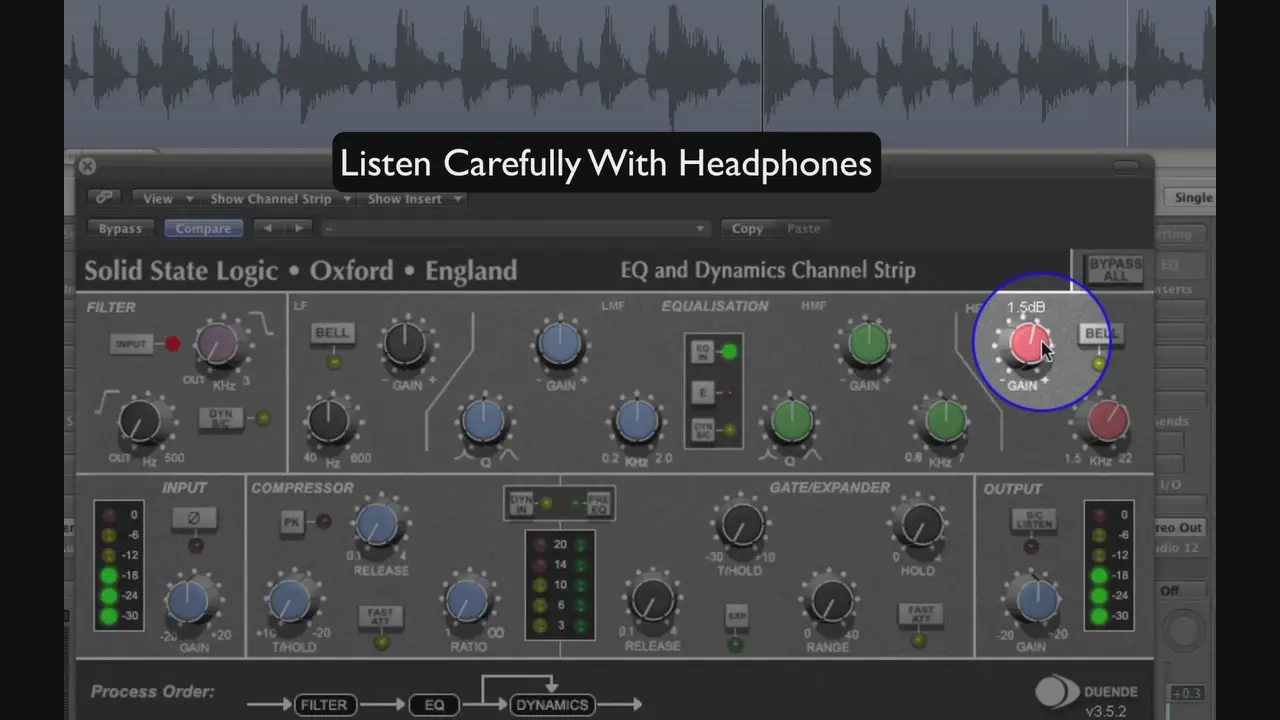Image resolution: width=1280 pixels, height=720 pixels.
Task: Toggle the plugin Bypass button
Action: point(120,228)
